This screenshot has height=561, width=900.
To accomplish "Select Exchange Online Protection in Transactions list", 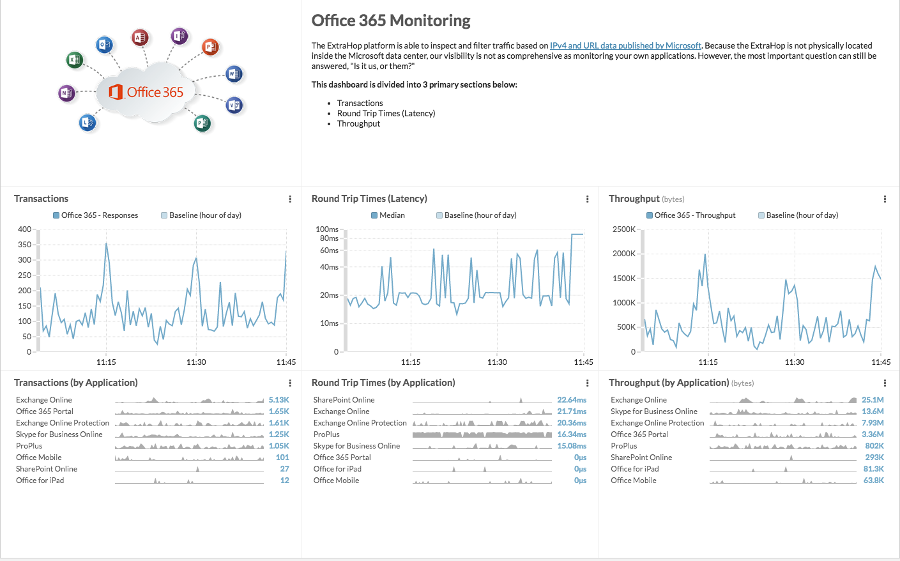I will [152, 423].
